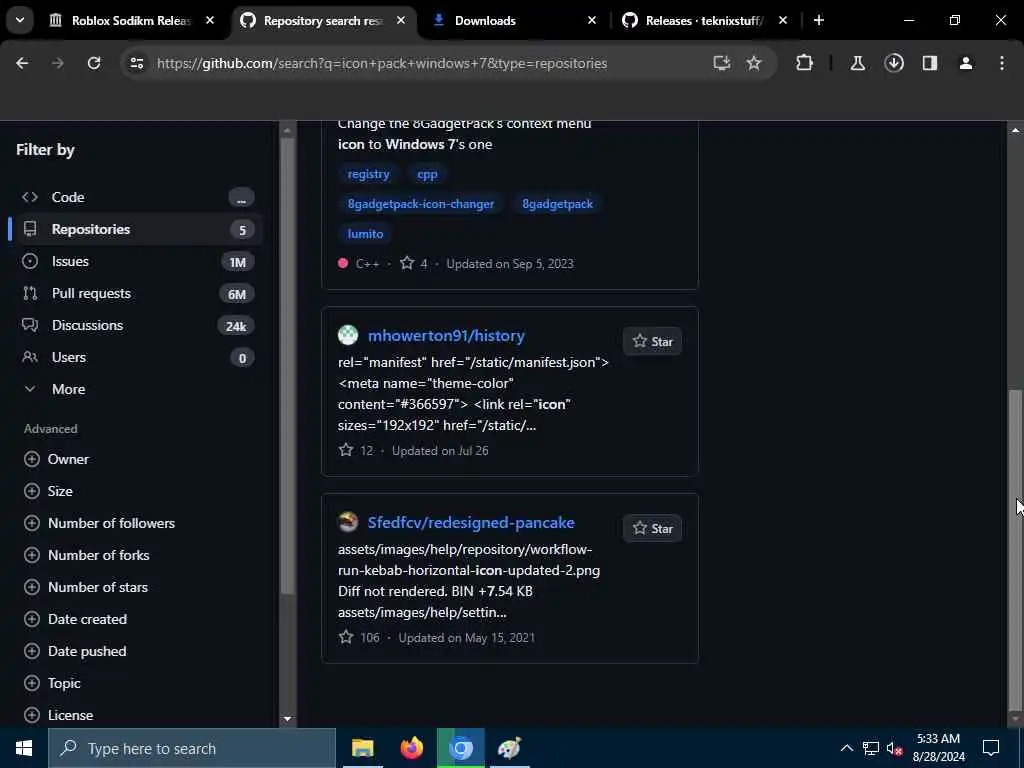Click the Sfedfcv avatar image
1024x768 pixels.
(348, 522)
